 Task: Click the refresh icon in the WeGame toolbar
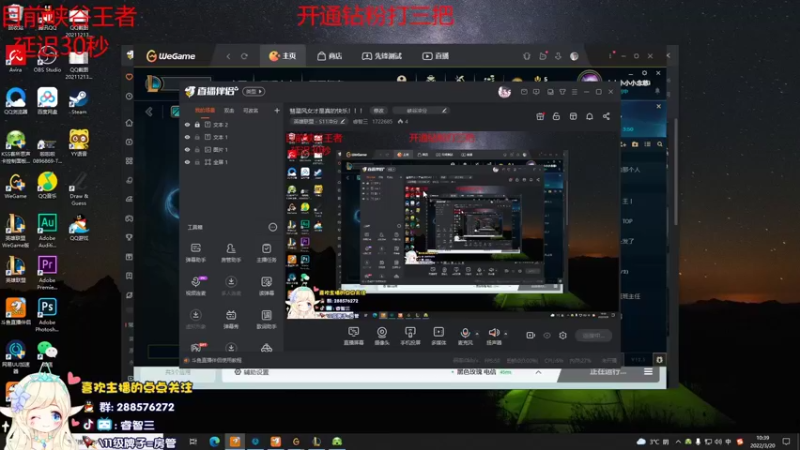tap(244, 56)
